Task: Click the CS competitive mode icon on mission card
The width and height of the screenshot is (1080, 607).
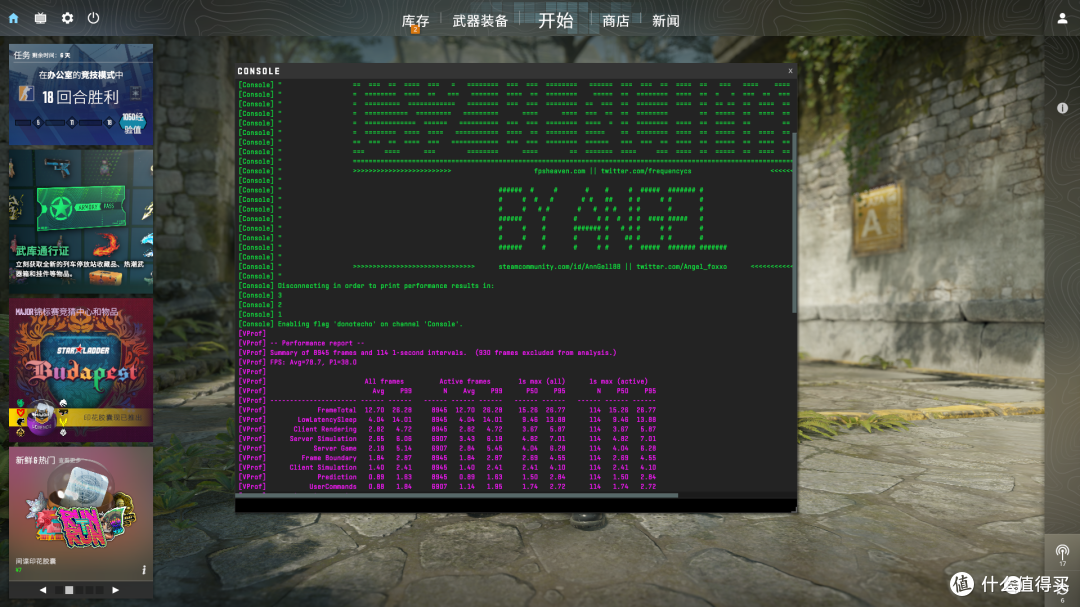Action: pyautogui.click(x=26, y=94)
